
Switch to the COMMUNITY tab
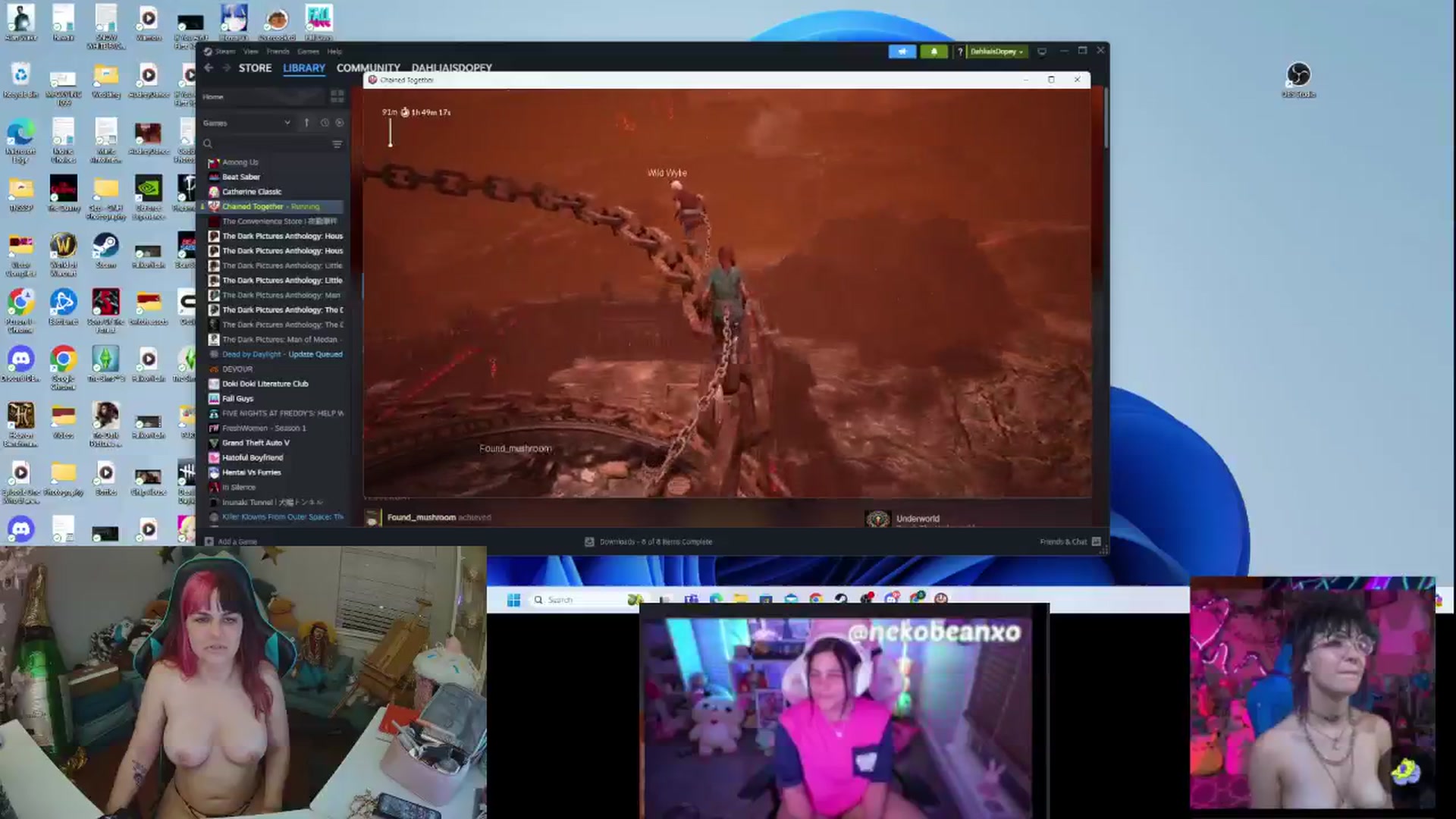point(369,67)
